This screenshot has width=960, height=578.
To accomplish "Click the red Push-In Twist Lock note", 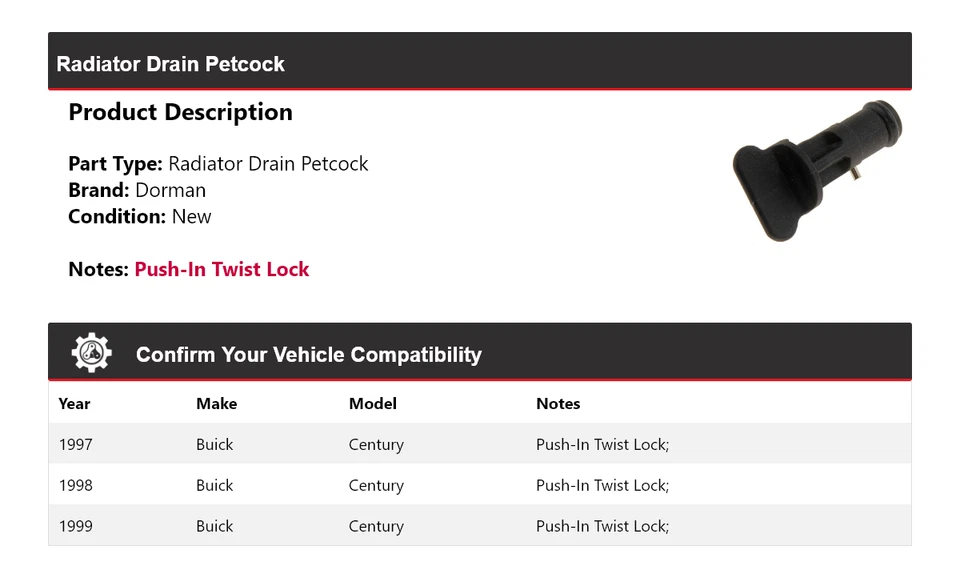I will click(221, 269).
